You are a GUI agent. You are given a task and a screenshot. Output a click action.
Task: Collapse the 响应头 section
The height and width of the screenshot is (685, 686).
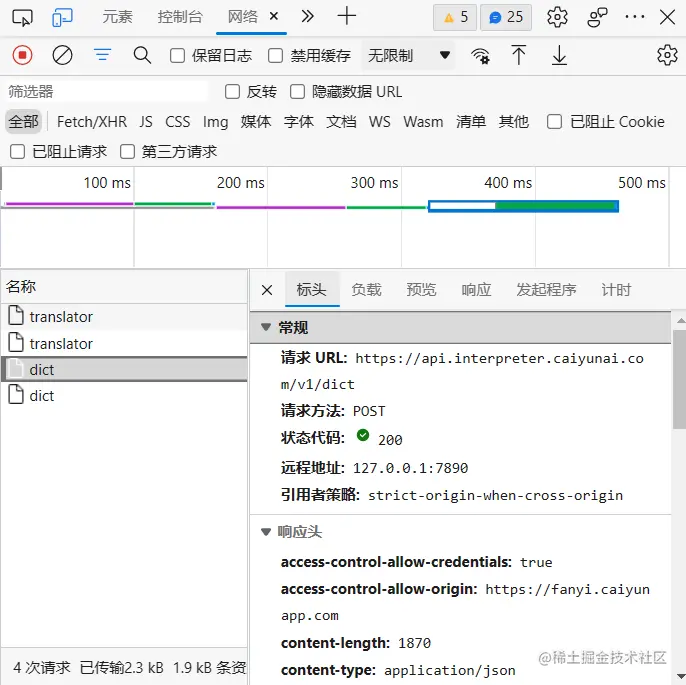(266, 532)
